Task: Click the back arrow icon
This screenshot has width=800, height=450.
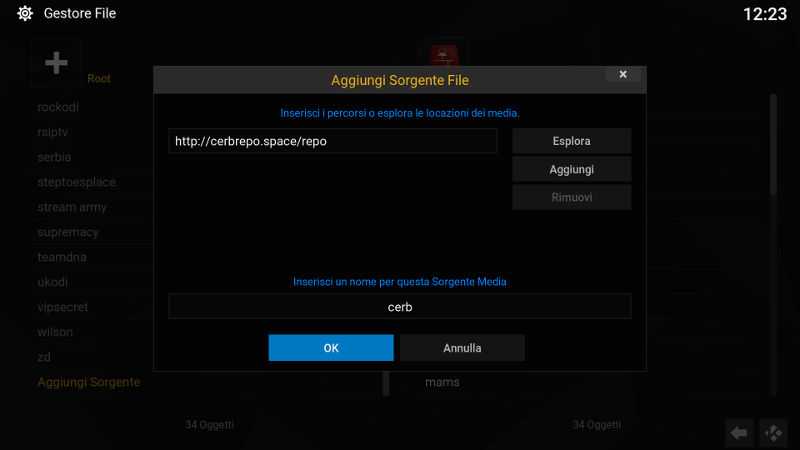Action: (x=739, y=433)
